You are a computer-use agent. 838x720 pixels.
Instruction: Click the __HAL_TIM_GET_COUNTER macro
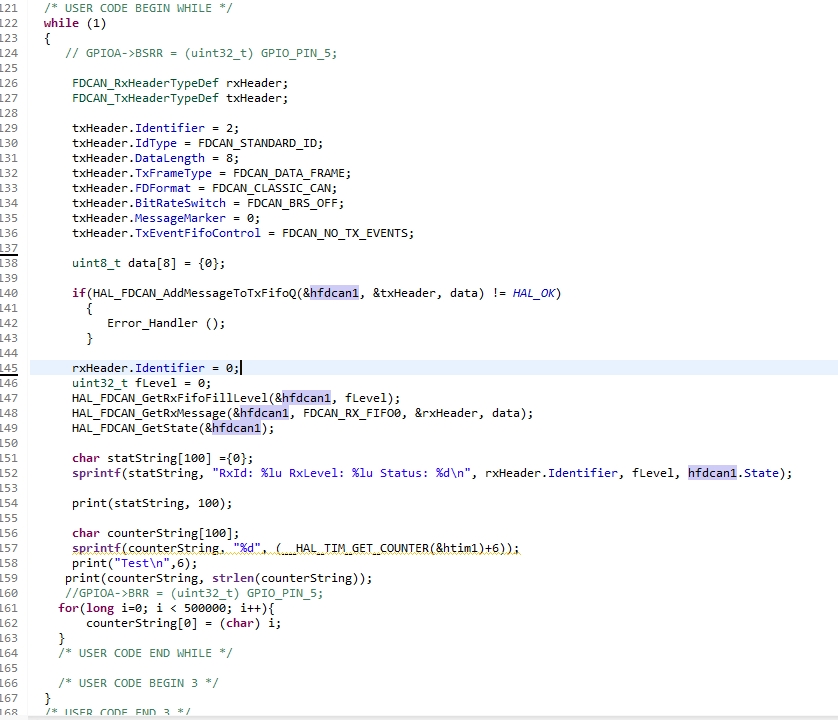pos(354,548)
